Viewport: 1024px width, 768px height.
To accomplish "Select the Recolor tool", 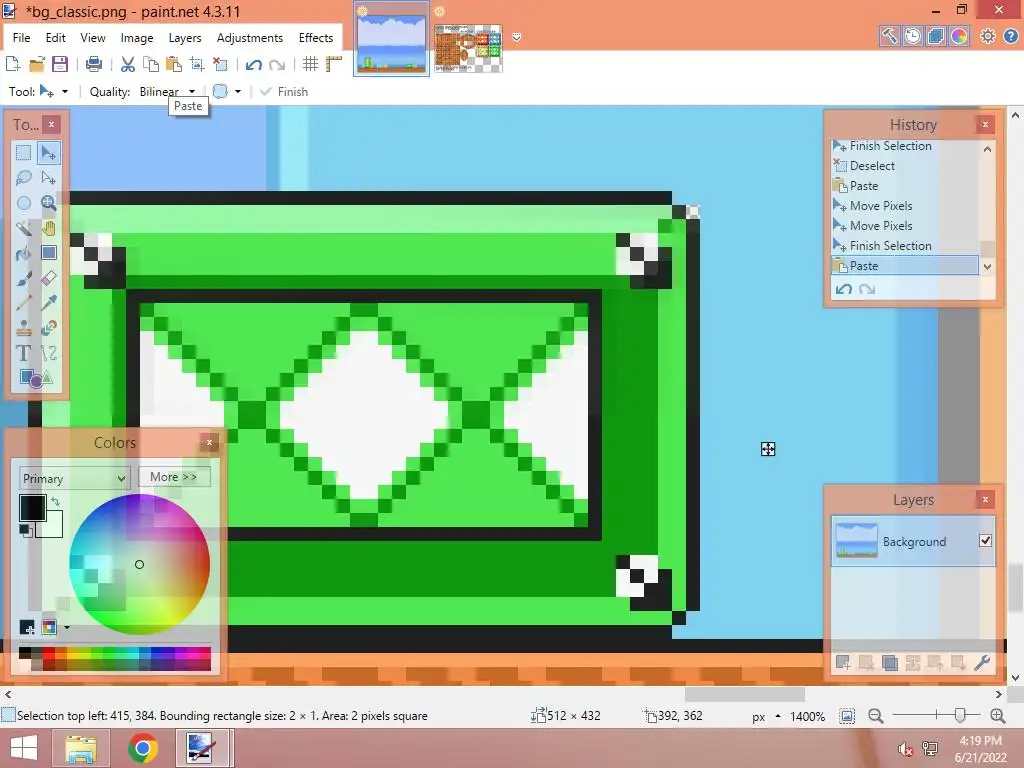I will coord(48,328).
